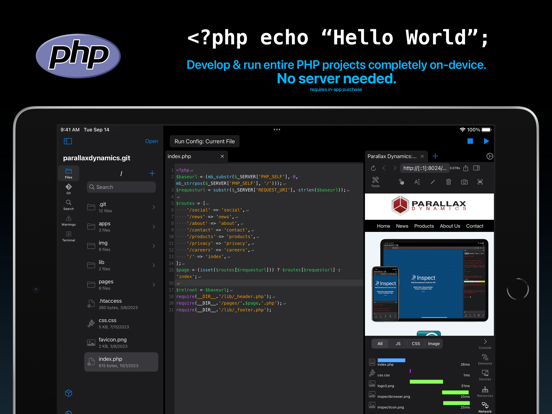
Task: Expand the lib folder
Action: (121, 265)
